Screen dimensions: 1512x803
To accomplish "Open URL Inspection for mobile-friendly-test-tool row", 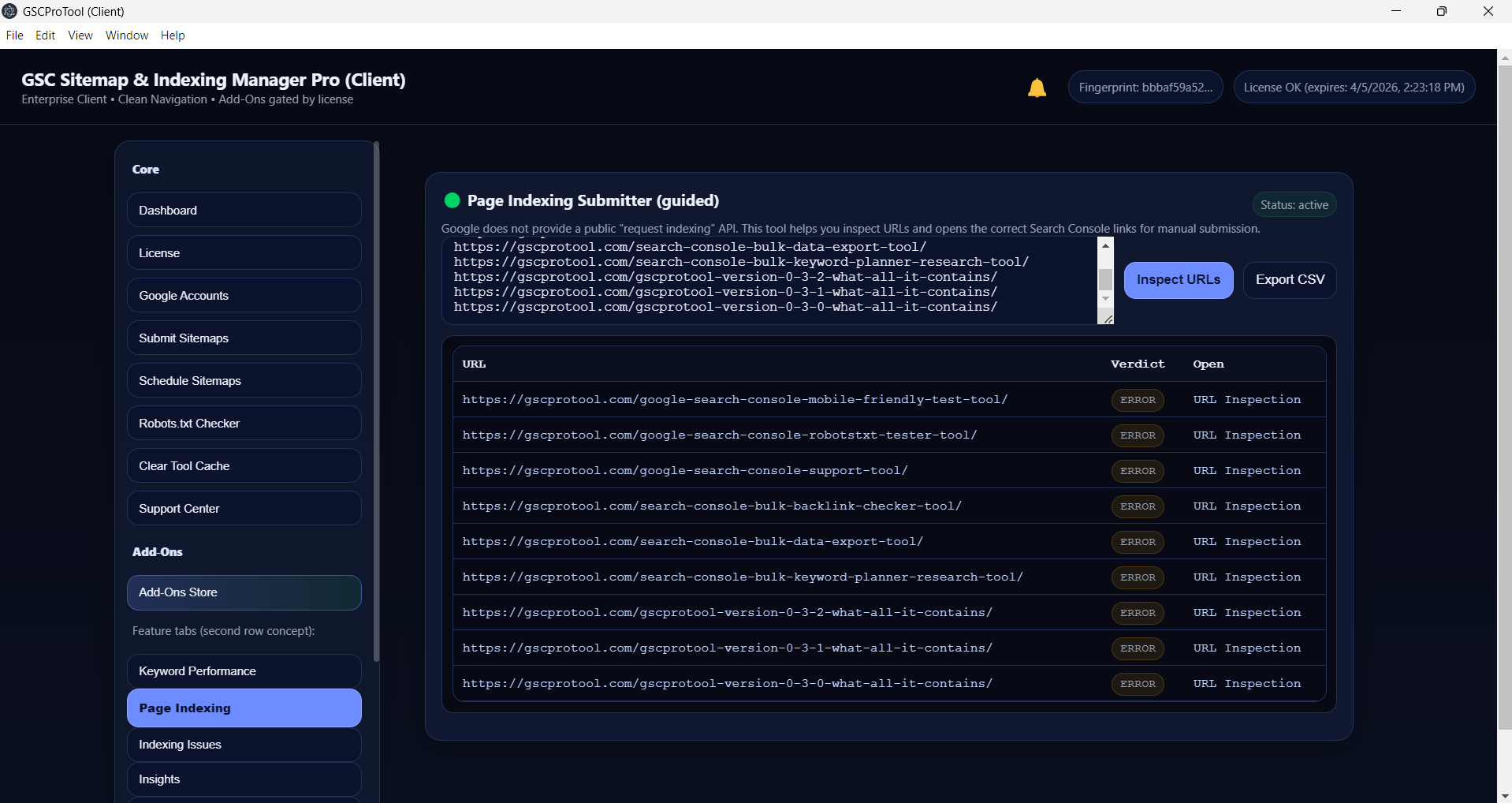I will [x=1246, y=400].
